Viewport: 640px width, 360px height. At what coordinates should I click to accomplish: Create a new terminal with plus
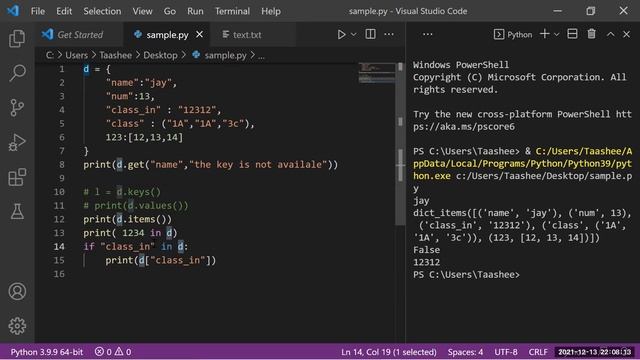[544, 34]
